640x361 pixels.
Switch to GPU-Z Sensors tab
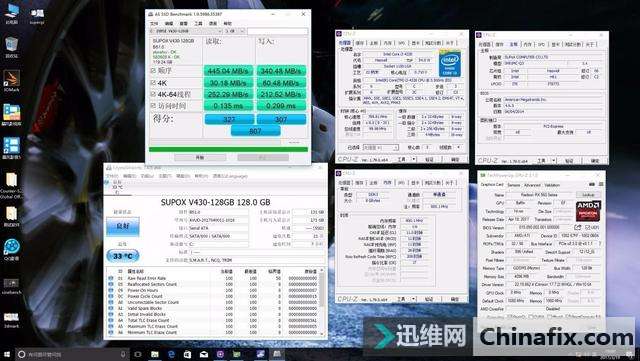click(514, 185)
